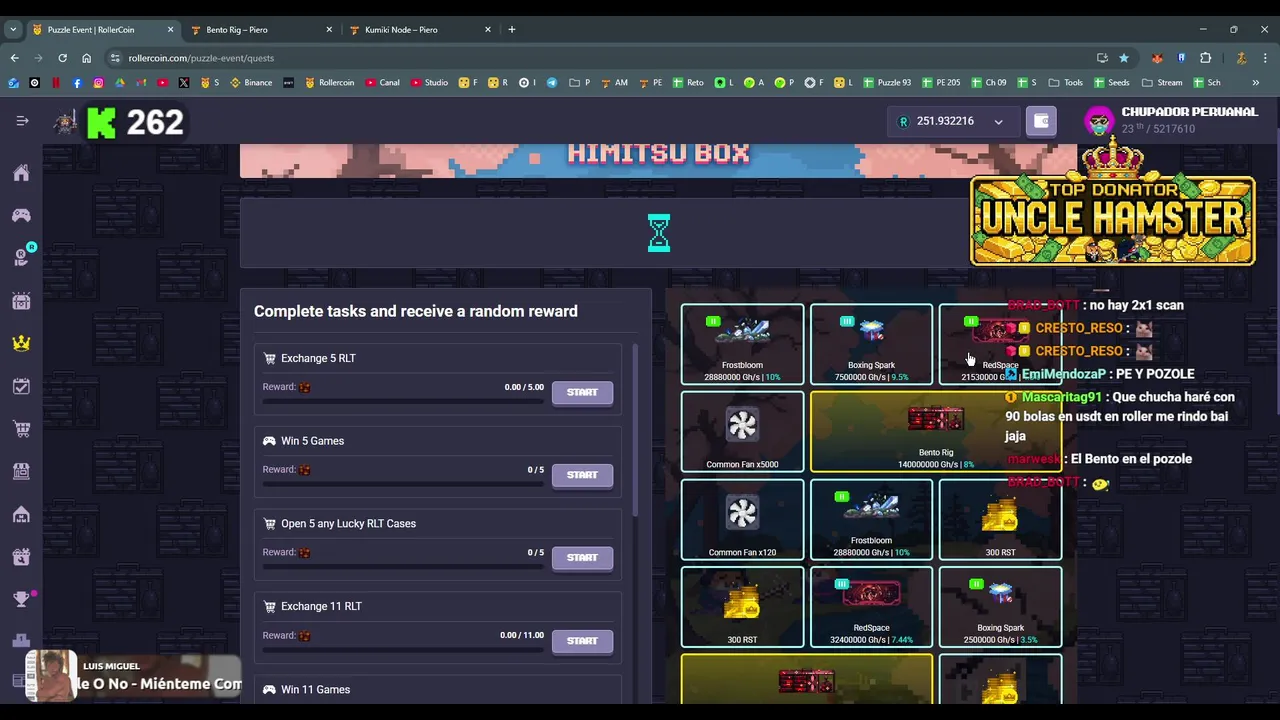Open the Telegram bookmark icon

(552, 83)
